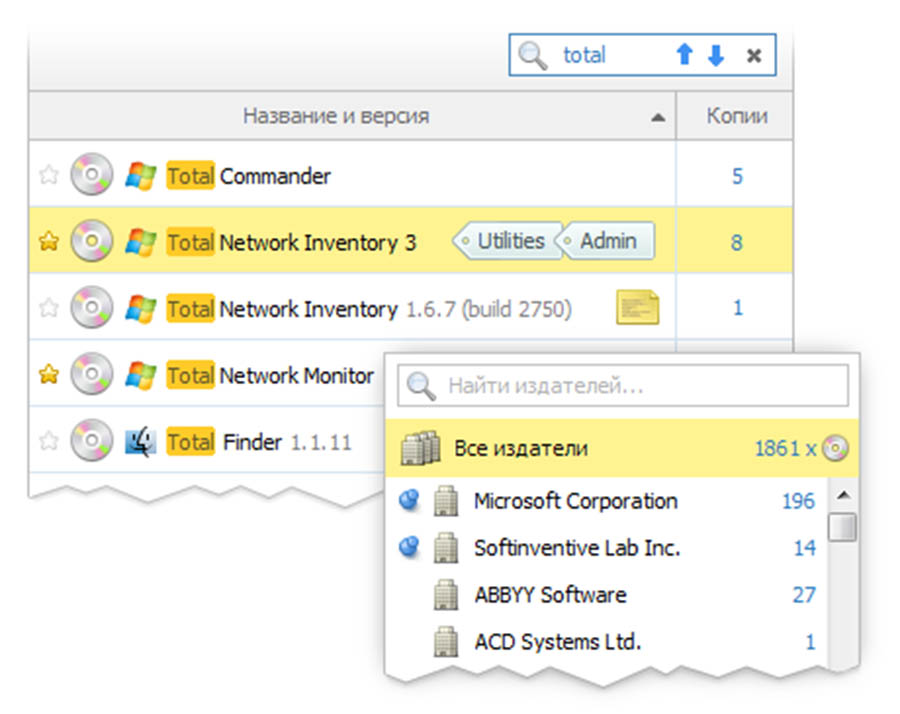Click the Mac Finder icon beside Total Finder
The height and width of the screenshot is (714, 900).
pyautogui.click(x=140, y=441)
